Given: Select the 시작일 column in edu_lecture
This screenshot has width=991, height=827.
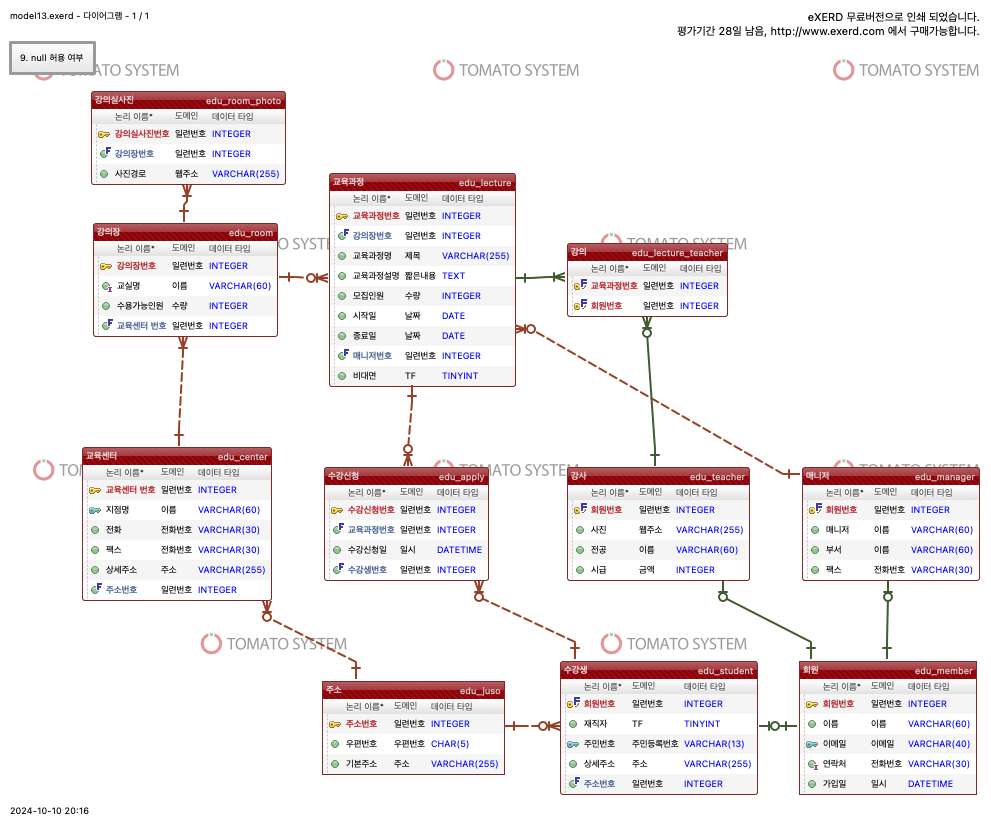Looking at the screenshot, I should 422,316.
